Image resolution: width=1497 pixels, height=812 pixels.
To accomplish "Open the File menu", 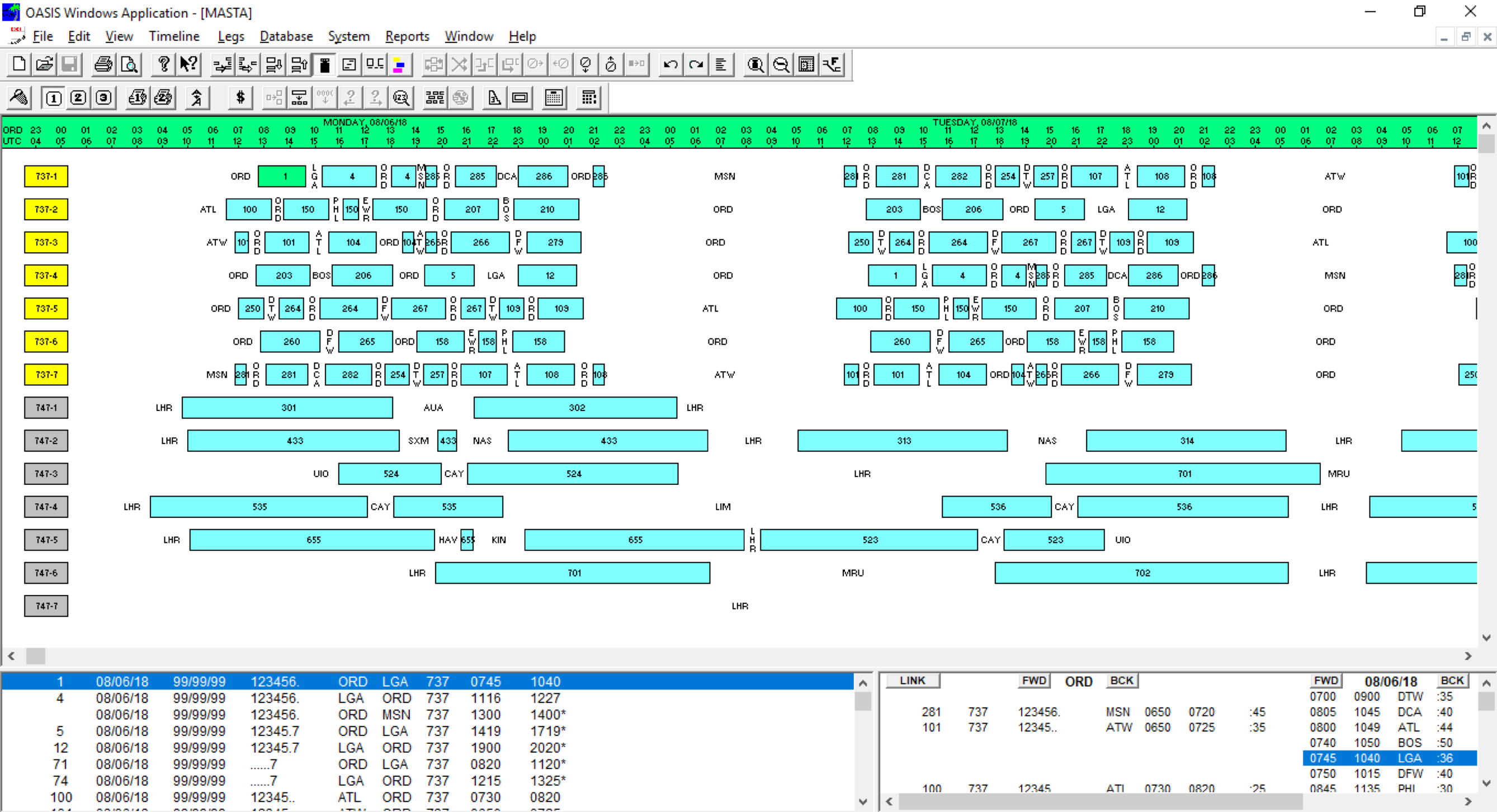I will pos(42,36).
